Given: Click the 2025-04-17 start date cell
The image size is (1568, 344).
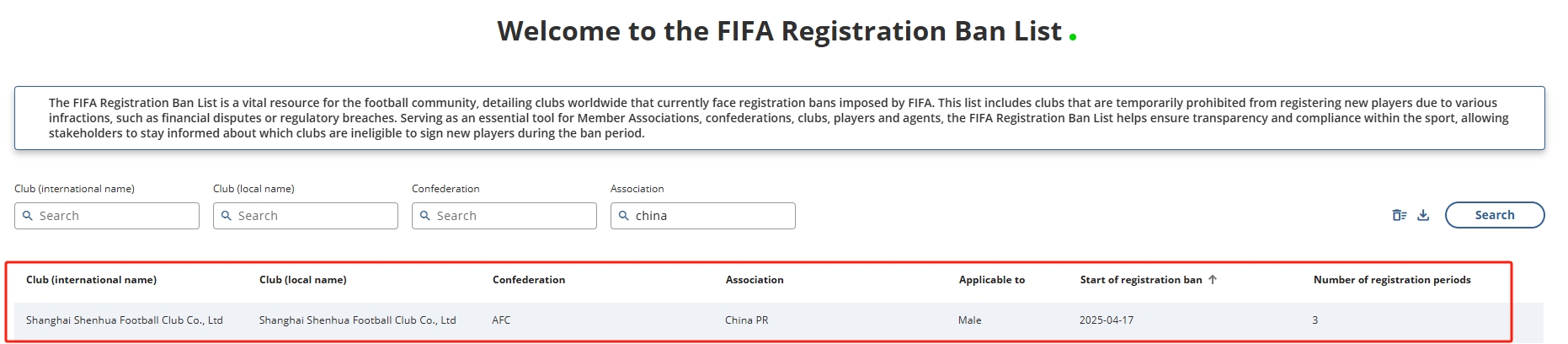Looking at the screenshot, I should 1107,320.
